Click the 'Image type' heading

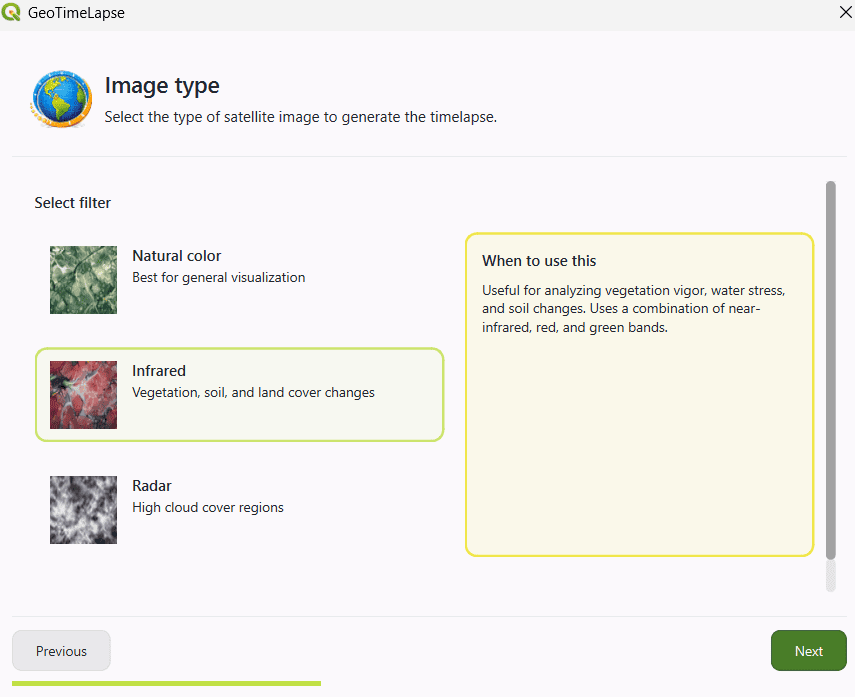(x=162, y=86)
